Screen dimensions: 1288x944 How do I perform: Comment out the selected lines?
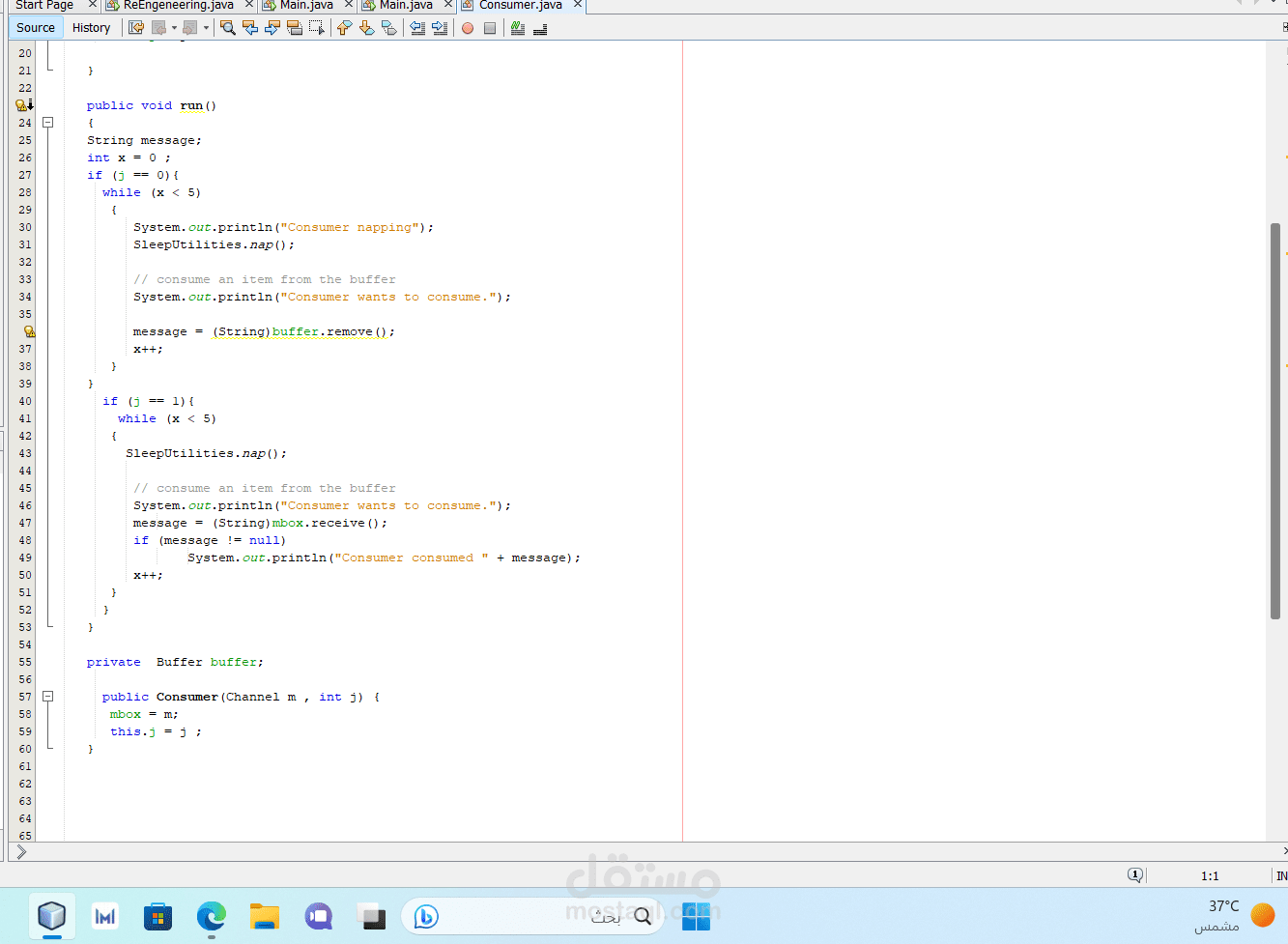click(518, 28)
